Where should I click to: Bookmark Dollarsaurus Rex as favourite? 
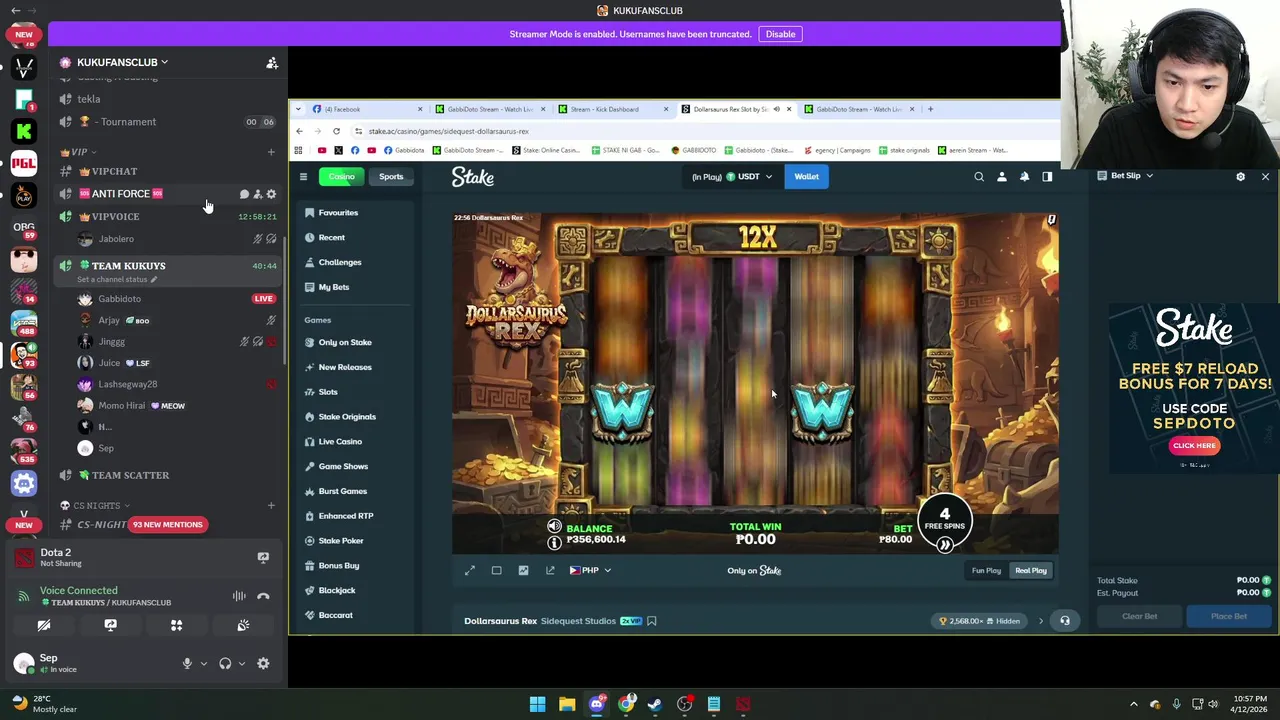pos(651,621)
